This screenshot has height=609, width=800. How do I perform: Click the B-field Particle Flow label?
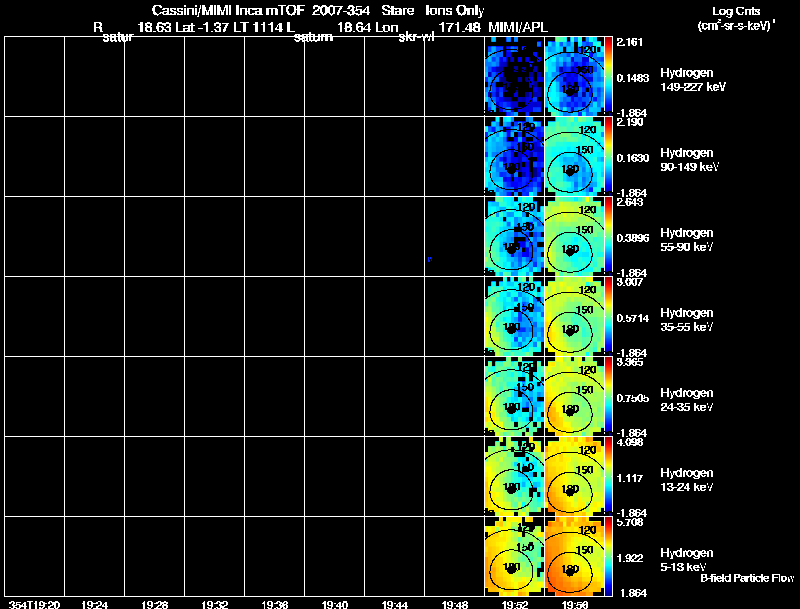click(x=747, y=578)
